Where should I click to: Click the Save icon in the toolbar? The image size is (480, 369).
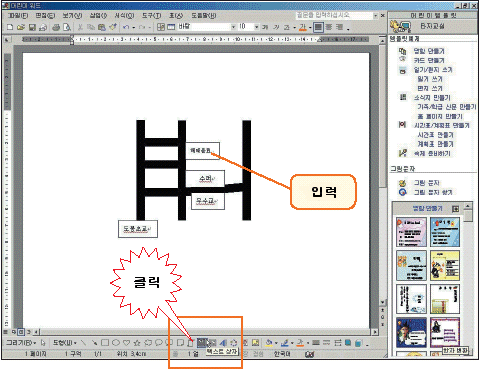[x=32, y=27]
